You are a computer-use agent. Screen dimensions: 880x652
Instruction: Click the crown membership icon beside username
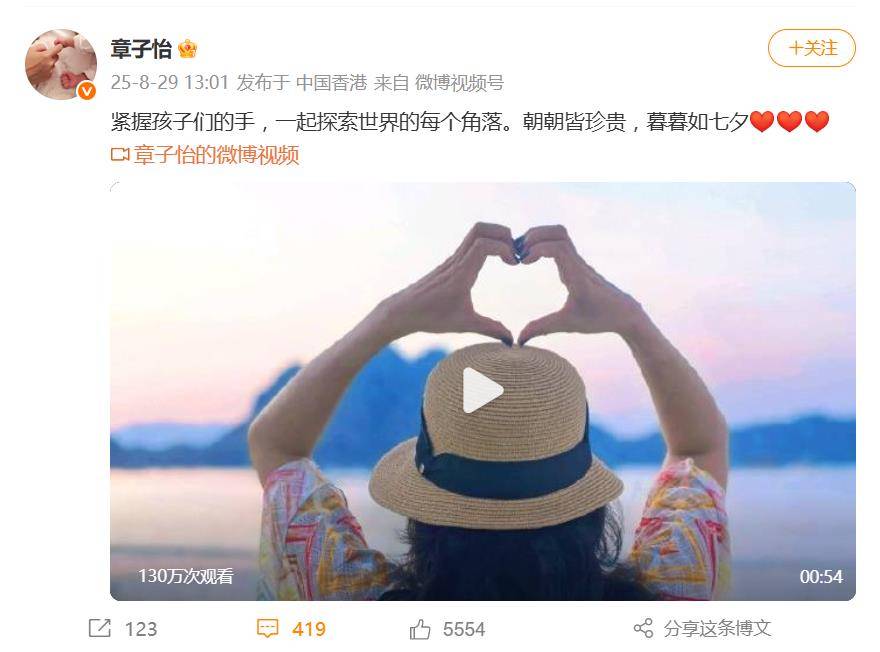click(187, 49)
